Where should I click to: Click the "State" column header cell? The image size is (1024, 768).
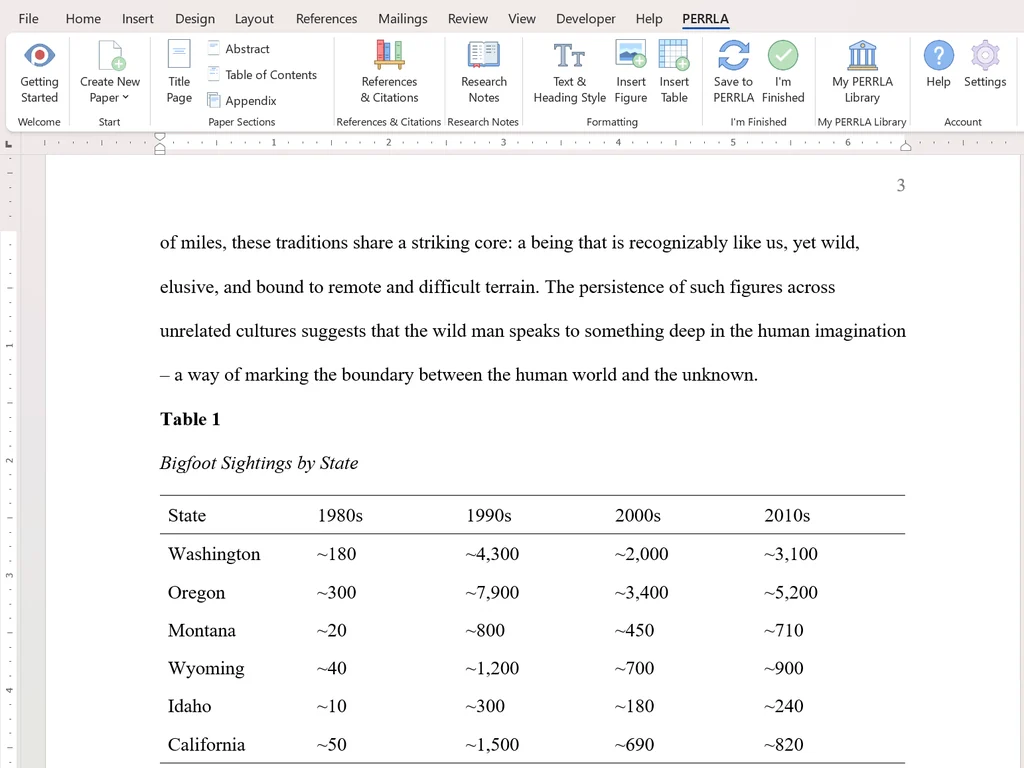[x=187, y=515]
